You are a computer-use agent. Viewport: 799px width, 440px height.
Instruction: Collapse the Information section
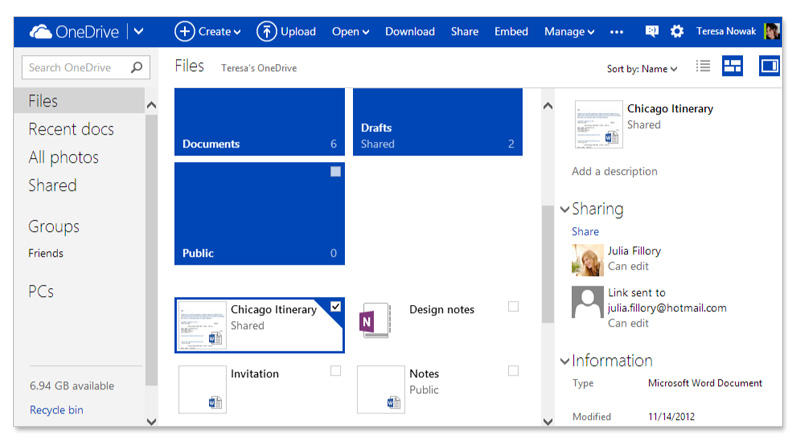(565, 361)
